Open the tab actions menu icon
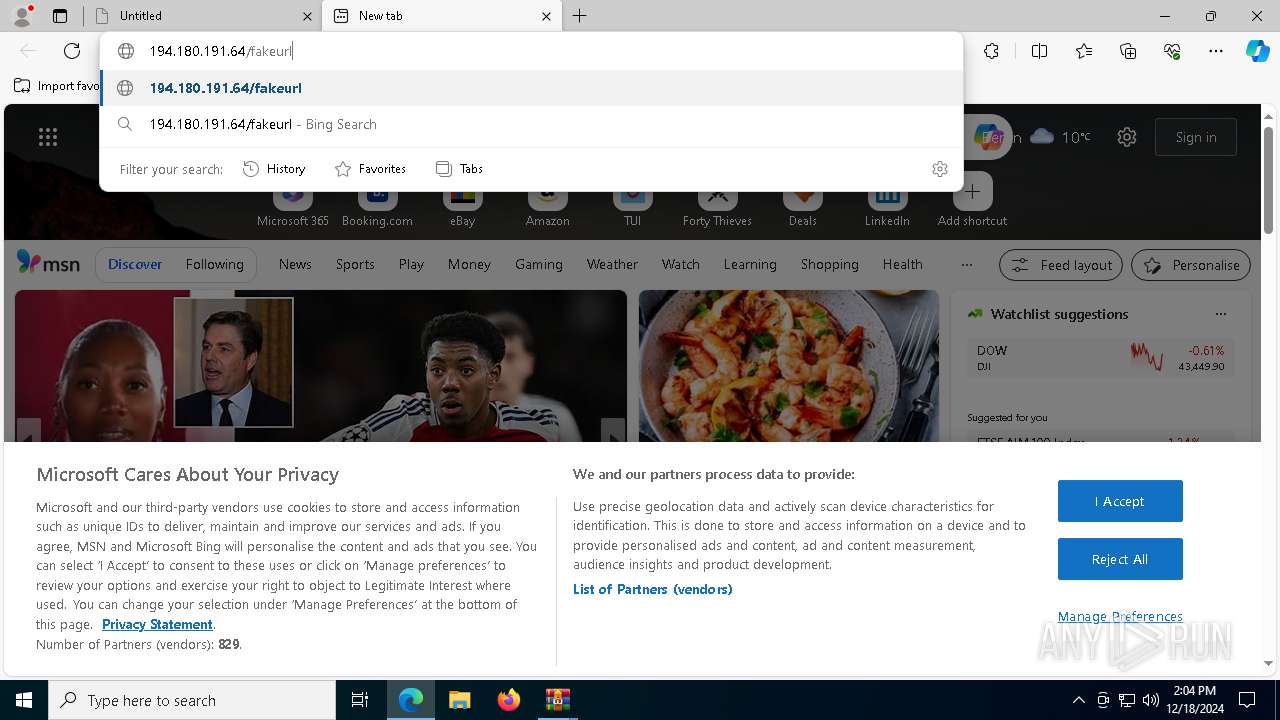This screenshot has width=1280, height=720. [x=60, y=16]
